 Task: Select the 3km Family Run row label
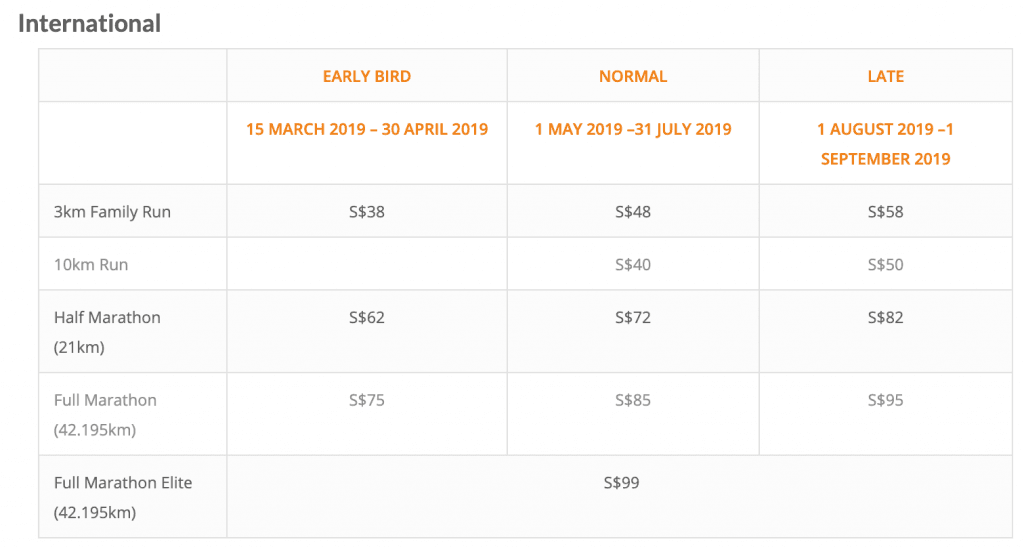[x=112, y=212]
